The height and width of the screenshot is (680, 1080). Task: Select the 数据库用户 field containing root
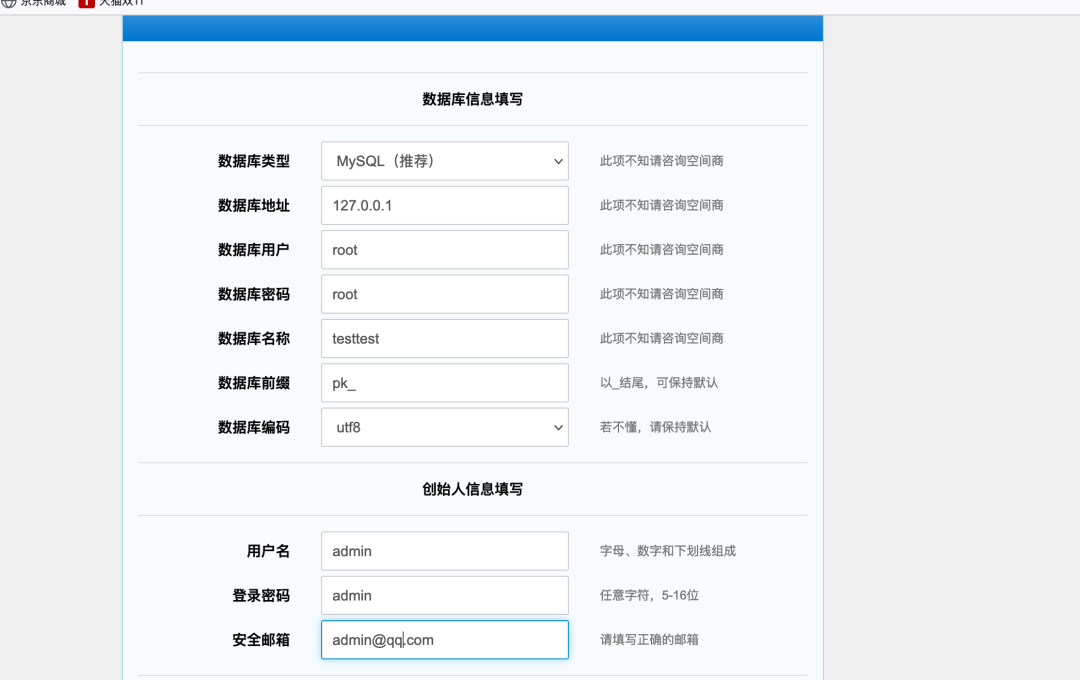point(444,249)
